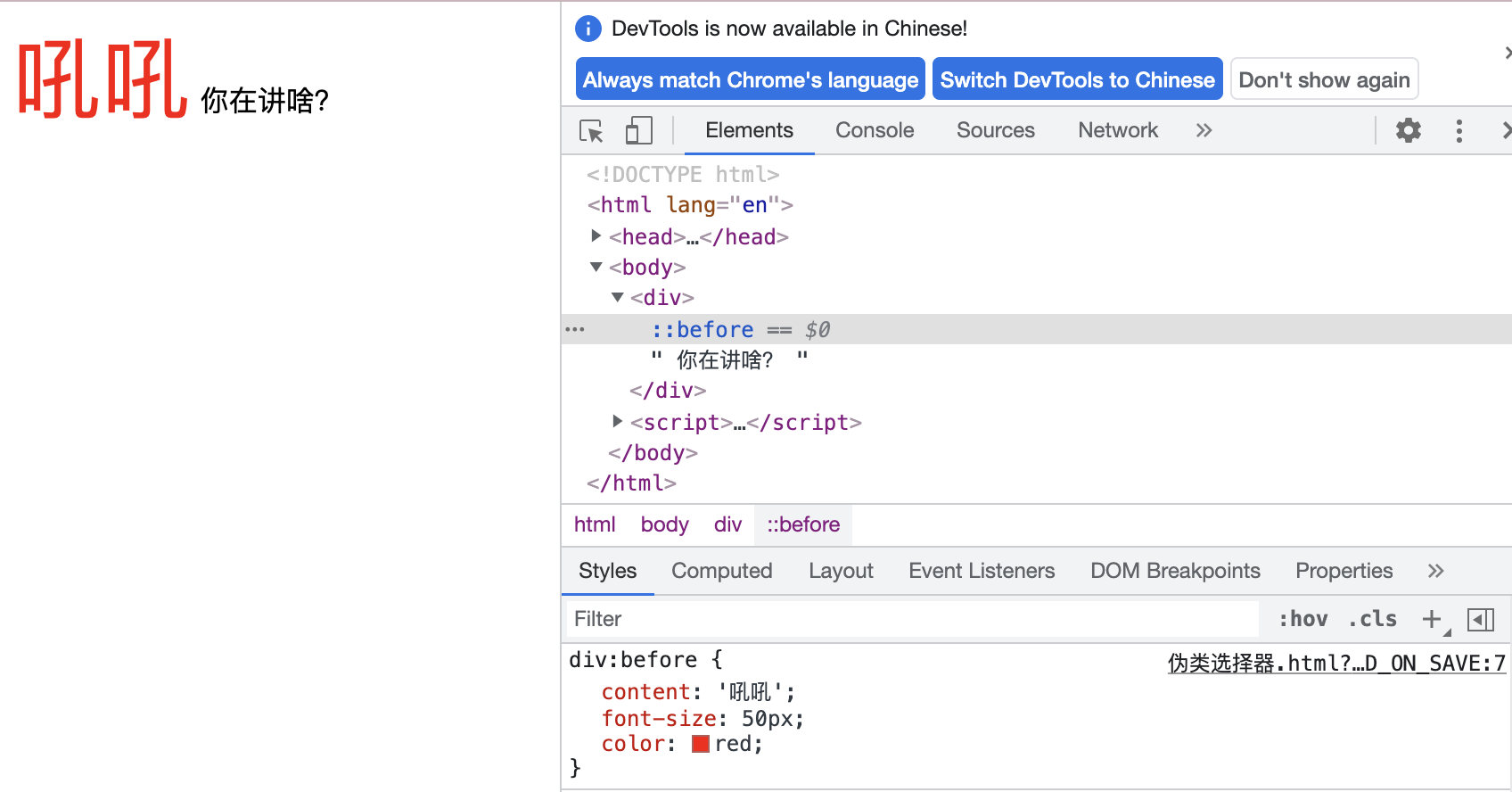Click the red color swatch
This screenshot has height=792, width=1512.
click(701, 744)
